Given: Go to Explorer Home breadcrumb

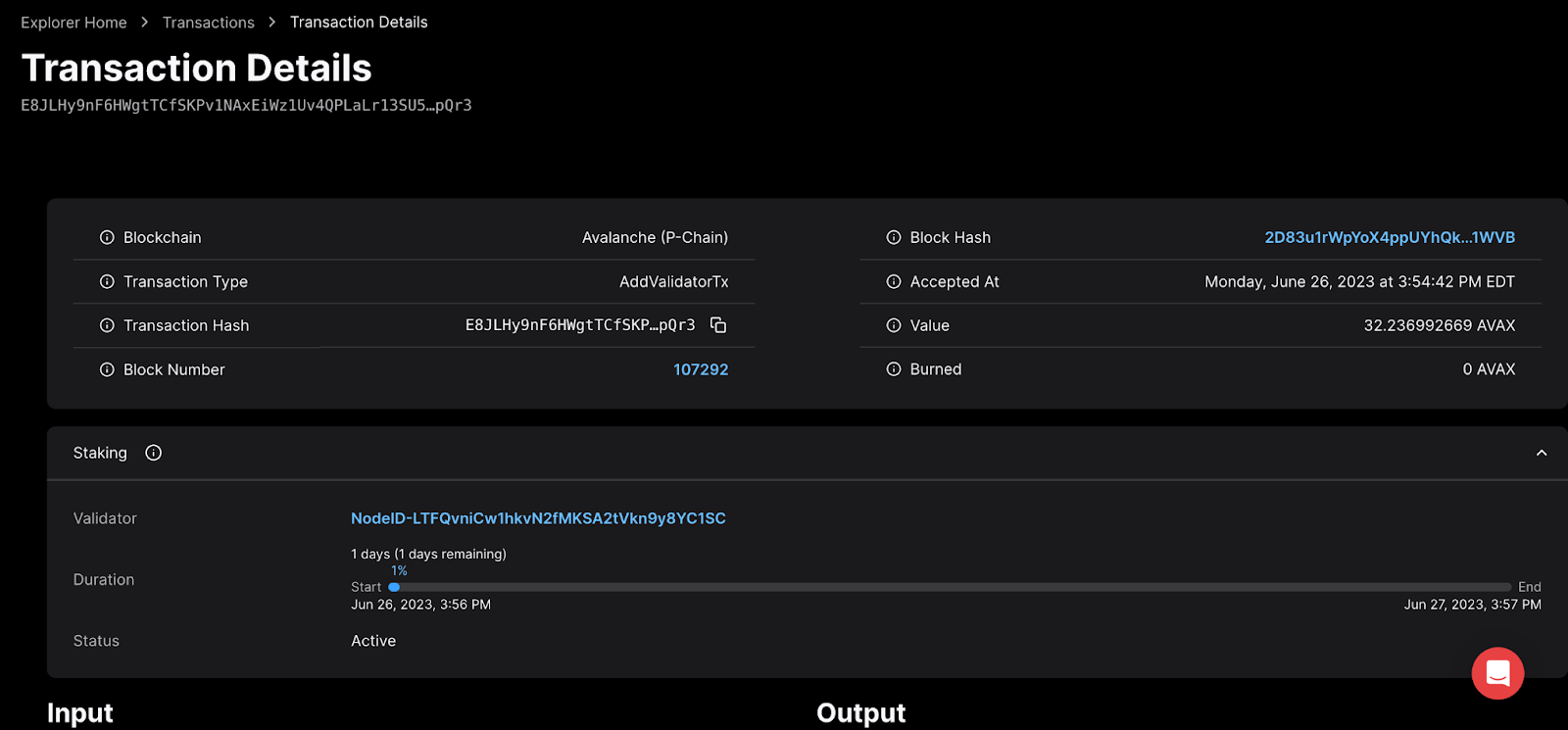Looking at the screenshot, I should 73,23.
